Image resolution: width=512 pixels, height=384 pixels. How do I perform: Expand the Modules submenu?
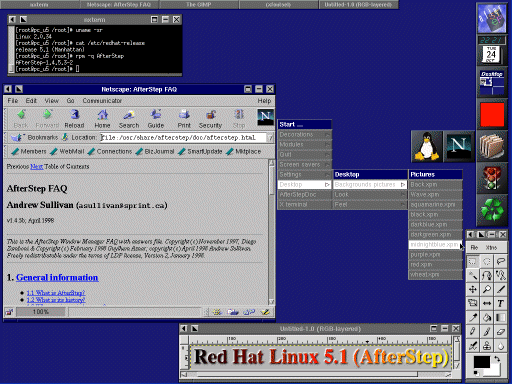coord(304,145)
